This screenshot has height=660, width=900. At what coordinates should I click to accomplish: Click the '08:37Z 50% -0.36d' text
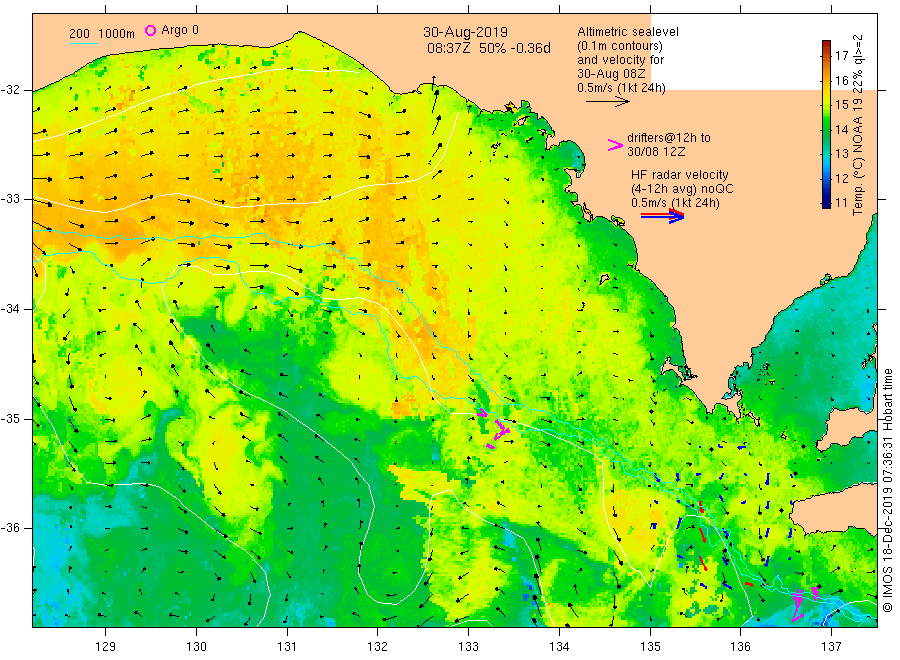pyautogui.click(x=488, y=48)
